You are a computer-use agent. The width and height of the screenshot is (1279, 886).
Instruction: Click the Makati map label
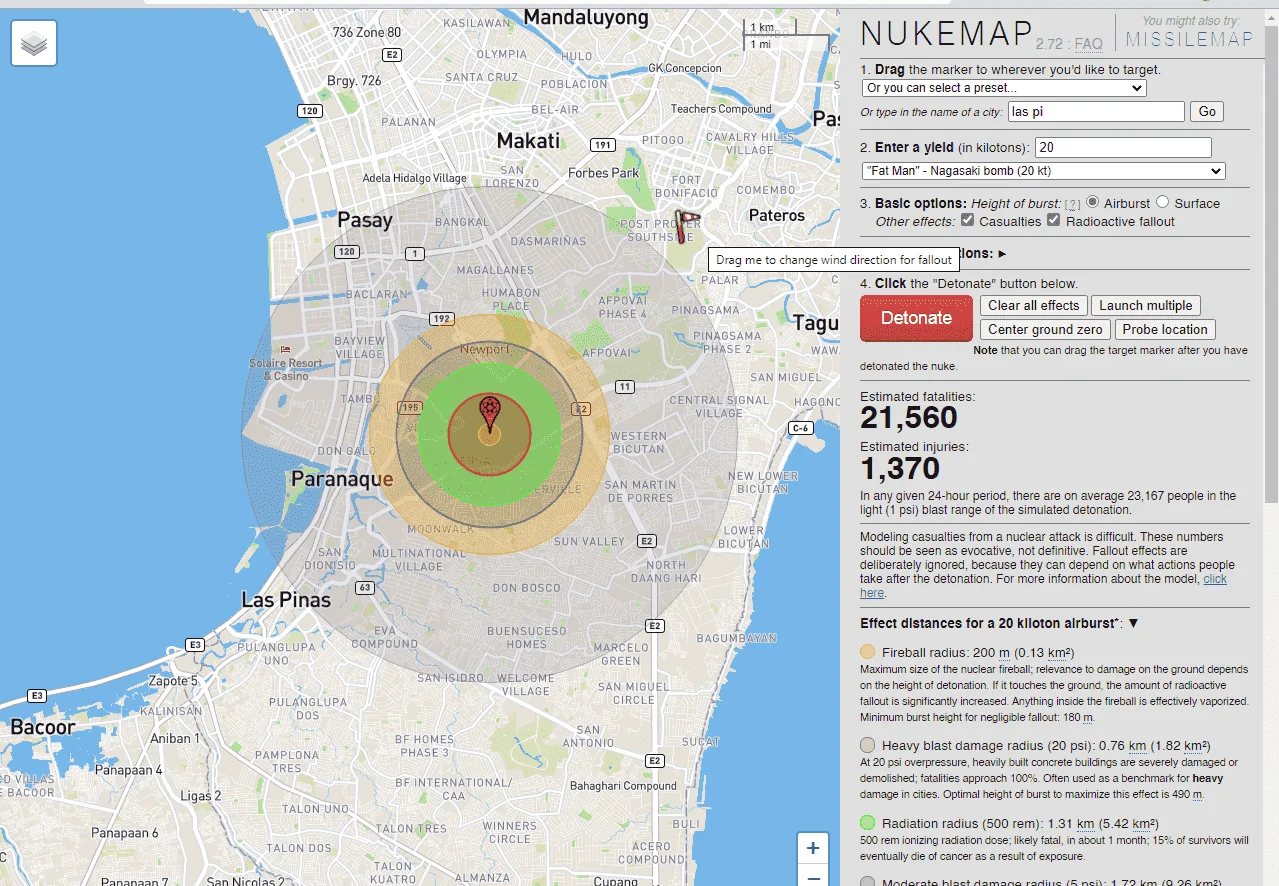529,141
